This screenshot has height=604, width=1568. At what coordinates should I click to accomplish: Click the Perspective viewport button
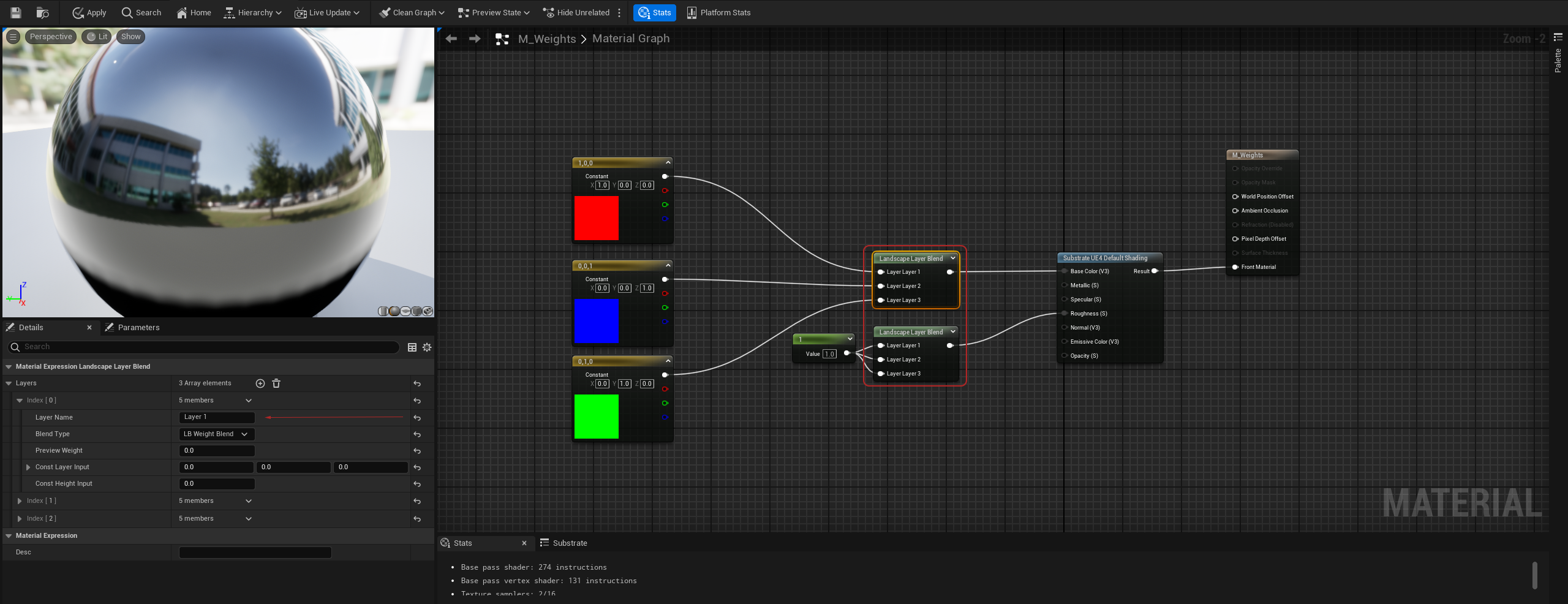[51, 37]
